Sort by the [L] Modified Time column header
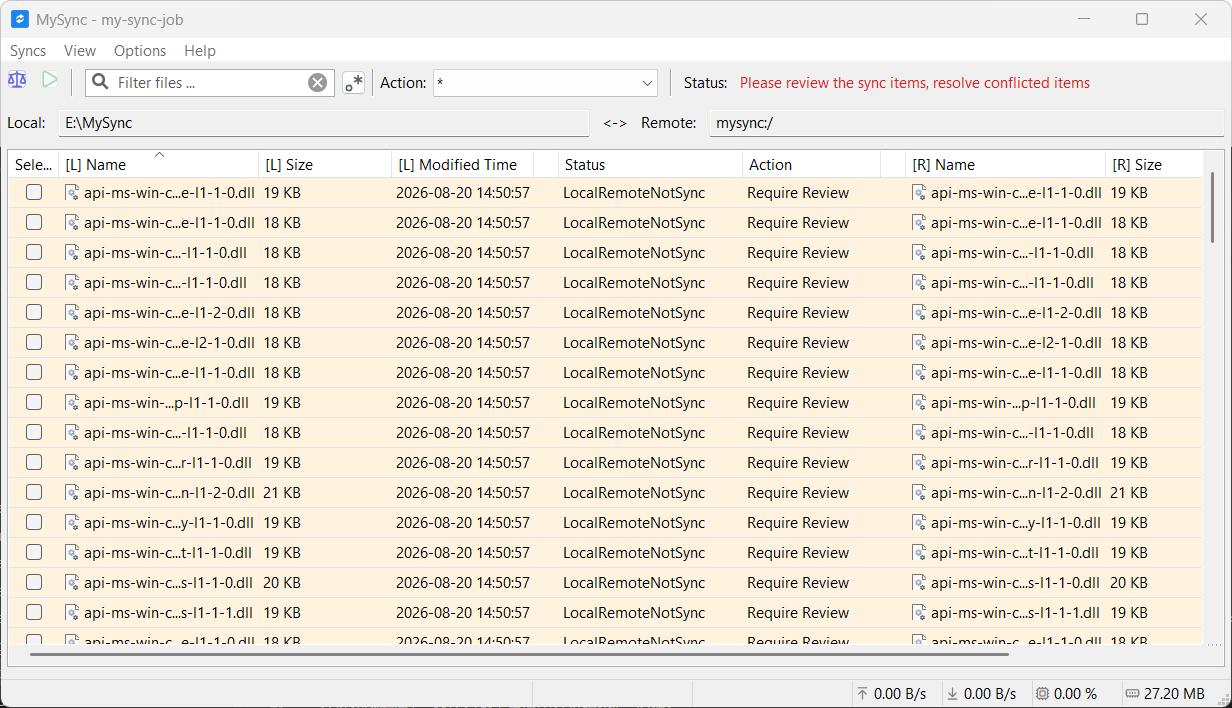Image resolution: width=1232 pixels, height=708 pixels. 462,165
